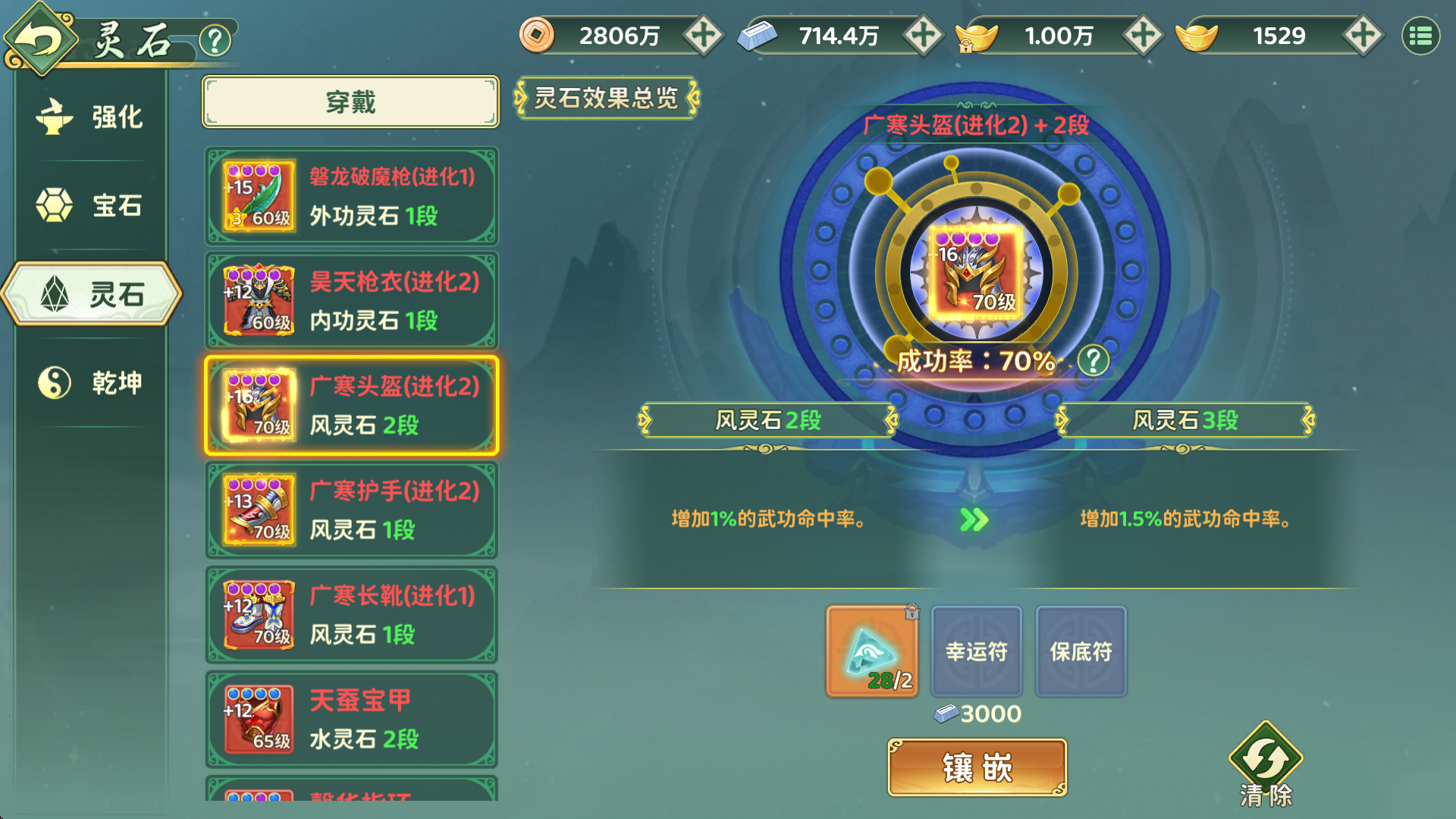This screenshot has width=1456, height=819.
Task: Open the success rate help question mark
Action: click(x=1094, y=361)
